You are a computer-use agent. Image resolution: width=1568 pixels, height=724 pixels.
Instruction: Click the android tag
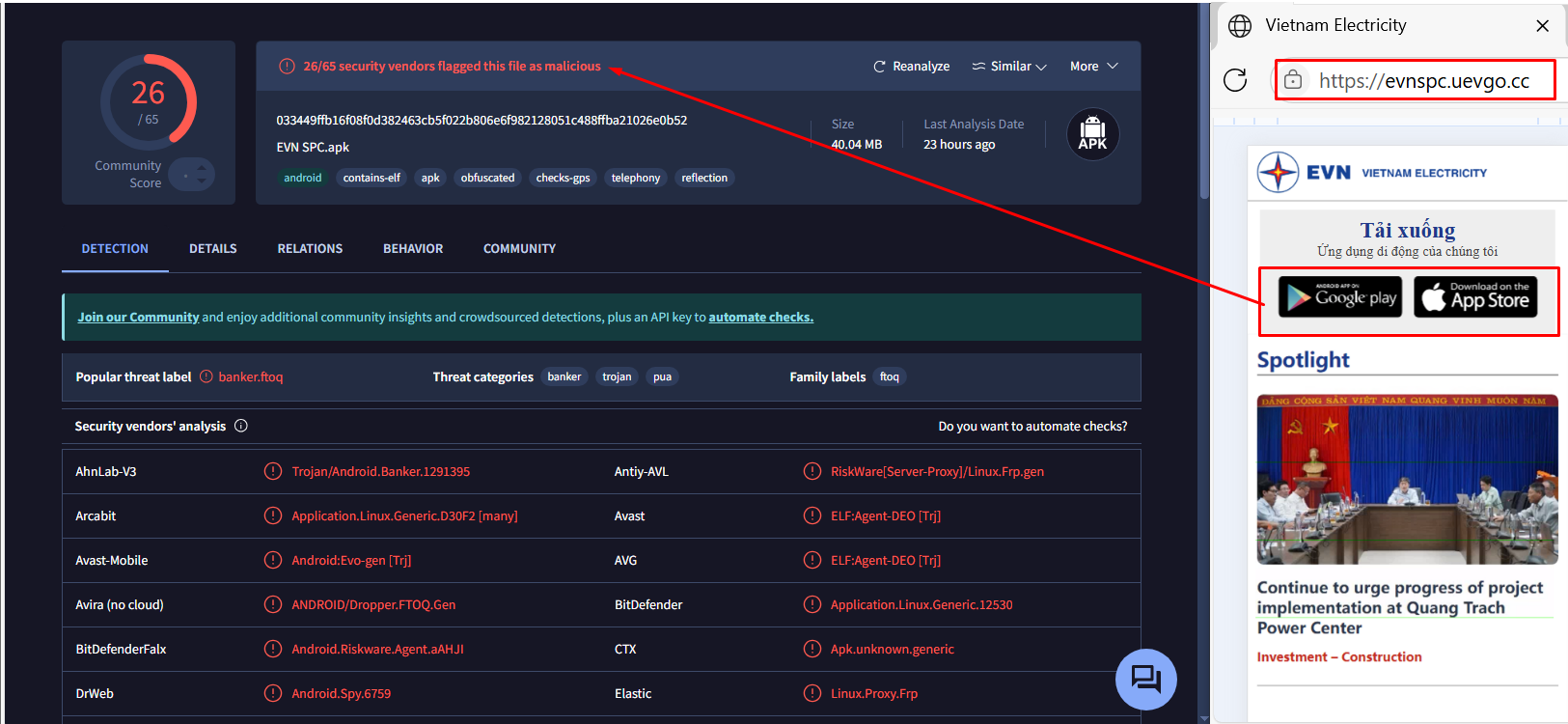point(302,178)
